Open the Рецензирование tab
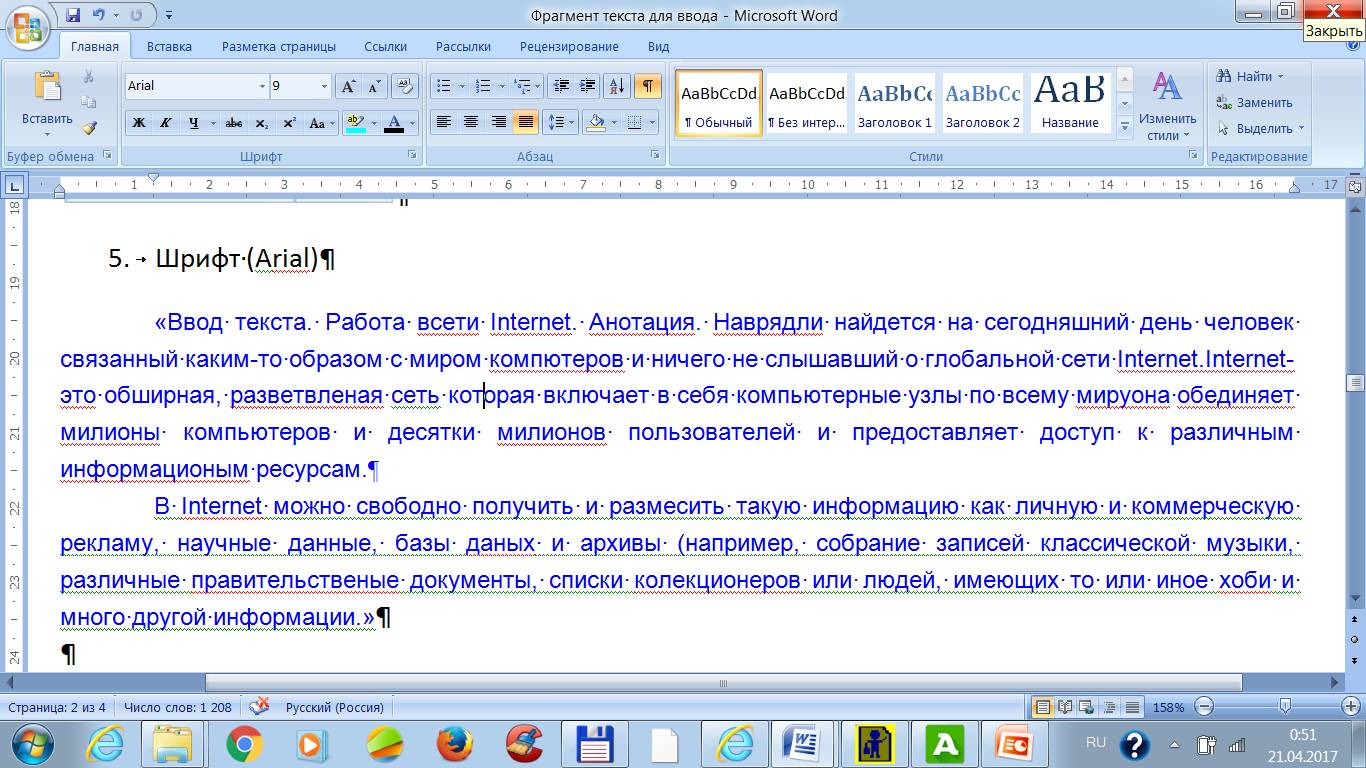The width and height of the screenshot is (1366, 768). coord(569,46)
